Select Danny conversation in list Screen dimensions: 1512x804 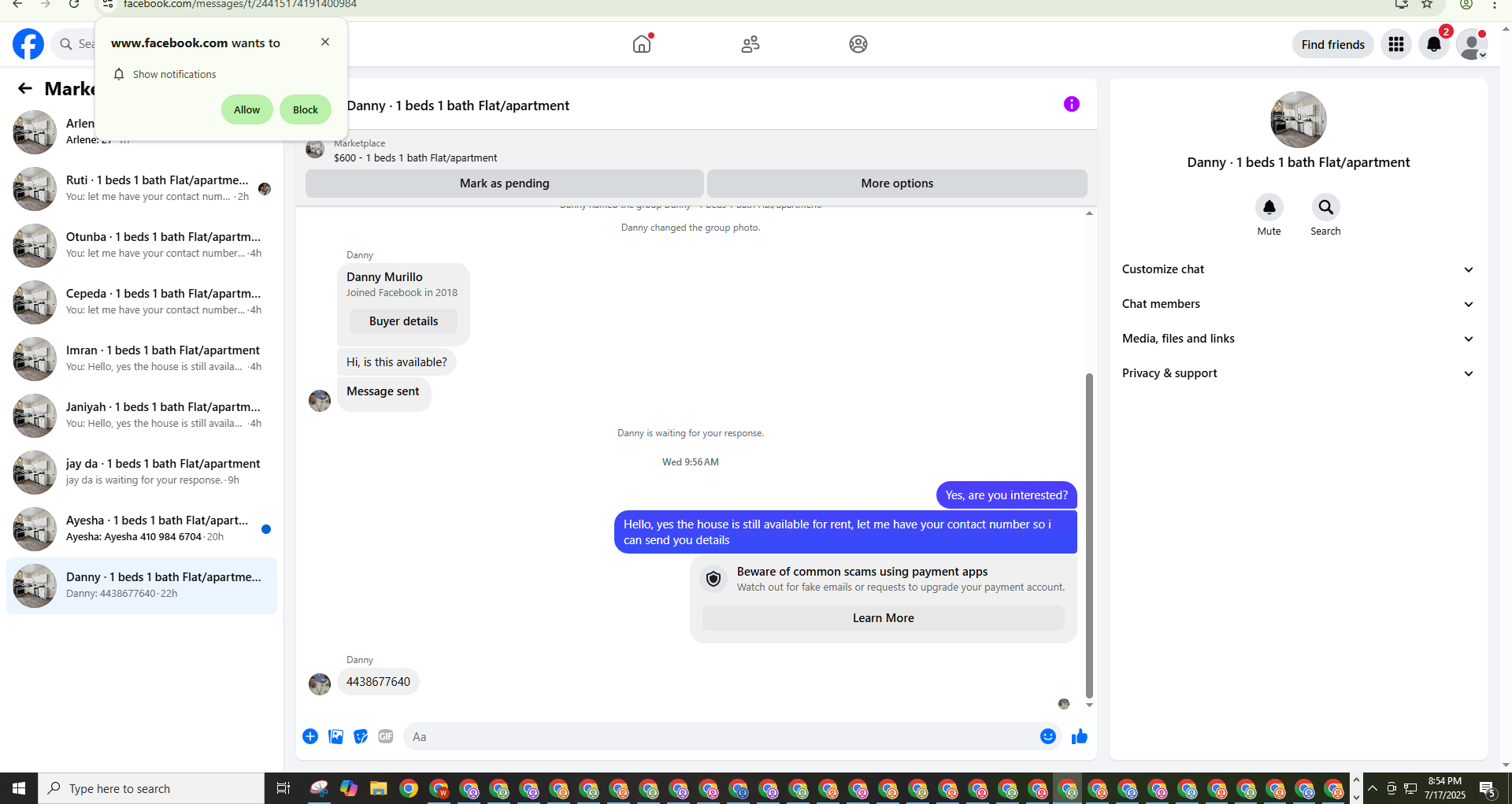[142, 586]
